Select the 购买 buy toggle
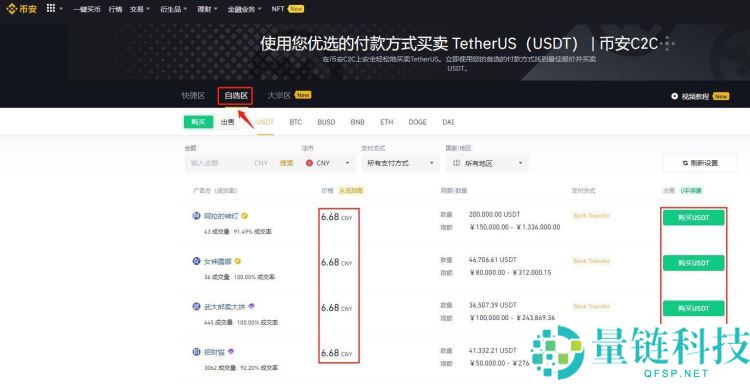750x384 pixels. pos(198,122)
